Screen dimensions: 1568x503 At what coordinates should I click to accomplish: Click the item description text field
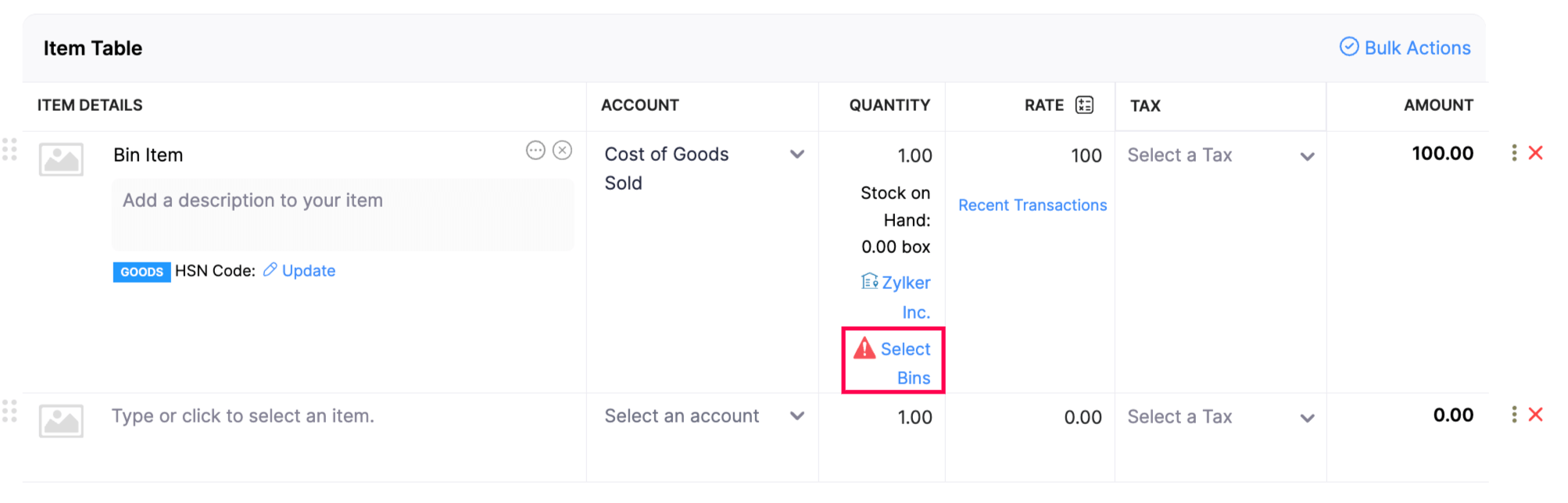point(342,214)
